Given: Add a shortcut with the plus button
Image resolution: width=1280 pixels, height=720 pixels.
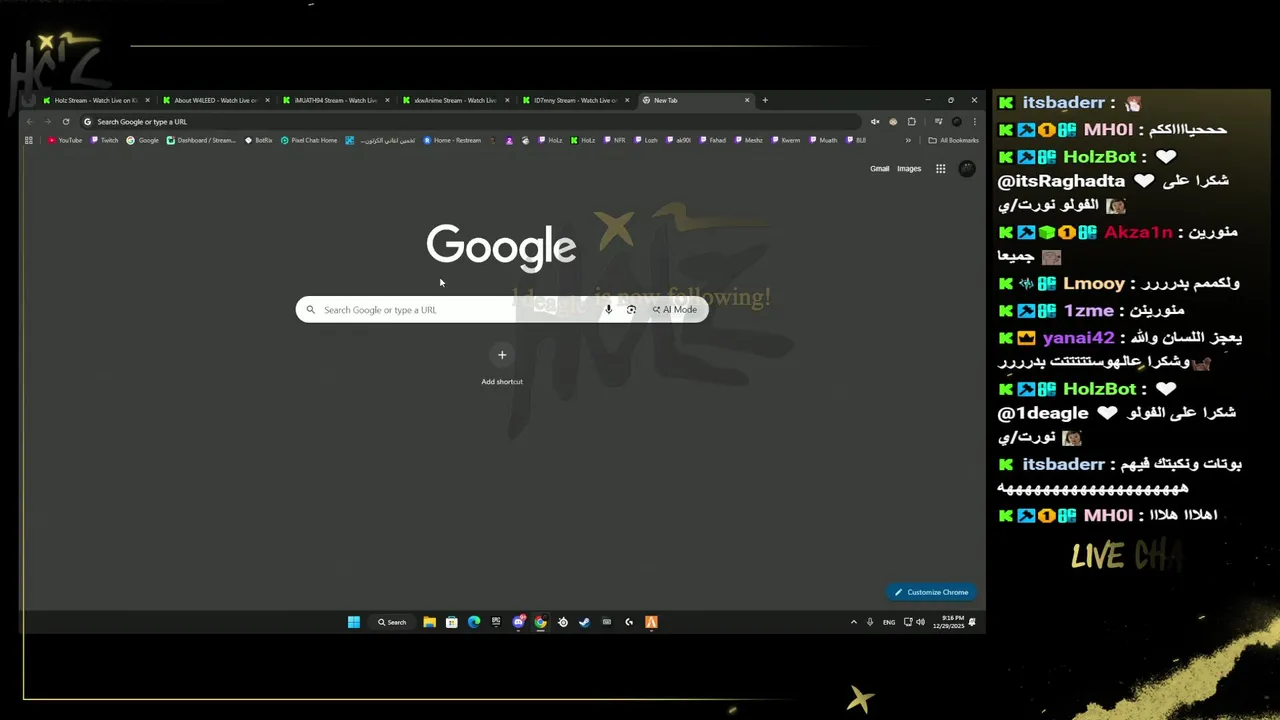Looking at the screenshot, I should 502,355.
